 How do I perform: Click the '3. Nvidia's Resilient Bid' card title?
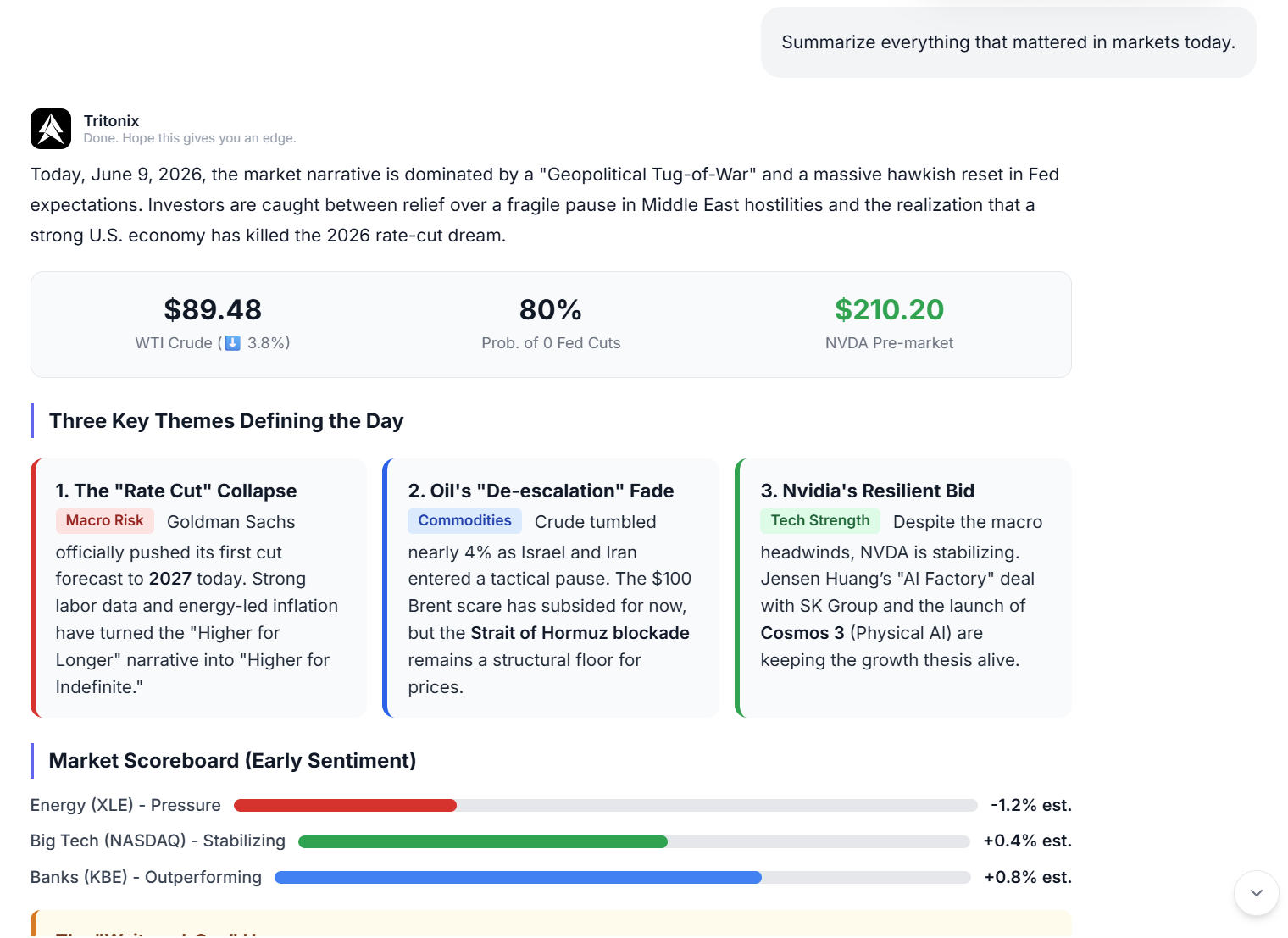(x=868, y=491)
